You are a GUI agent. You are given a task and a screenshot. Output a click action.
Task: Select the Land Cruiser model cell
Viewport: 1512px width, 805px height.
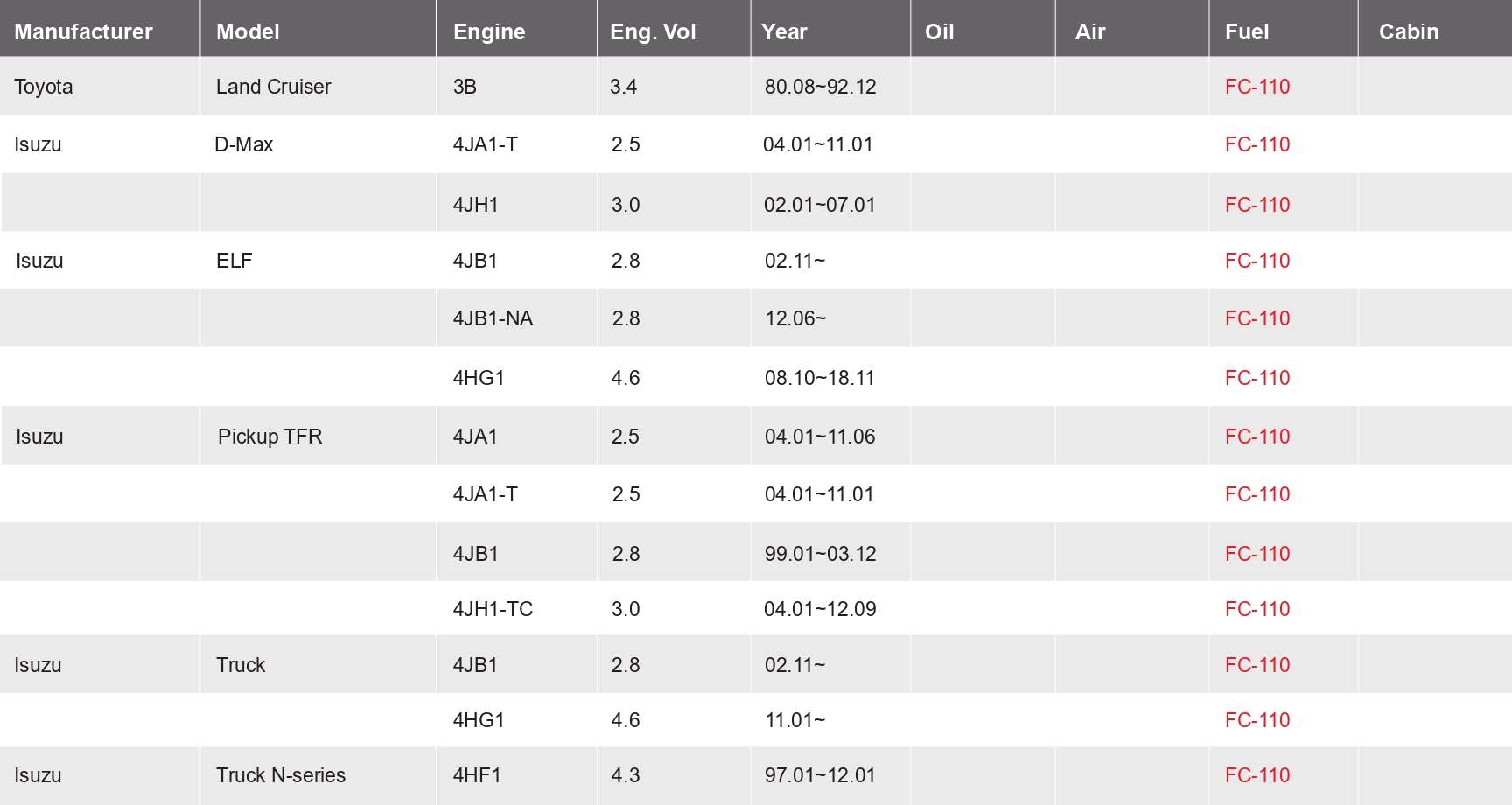273,87
